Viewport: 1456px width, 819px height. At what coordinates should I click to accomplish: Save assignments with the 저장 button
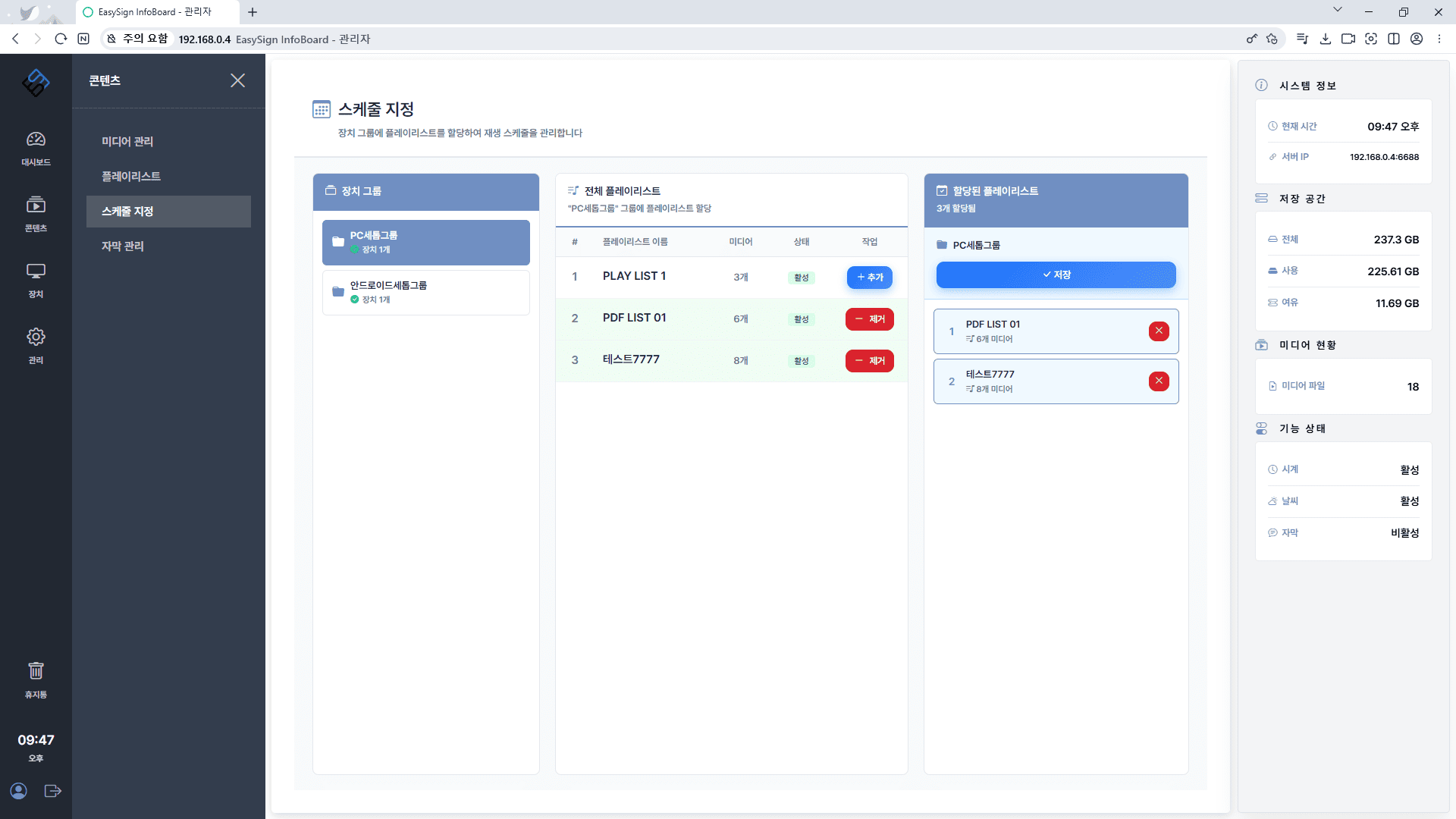tap(1056, 275)
